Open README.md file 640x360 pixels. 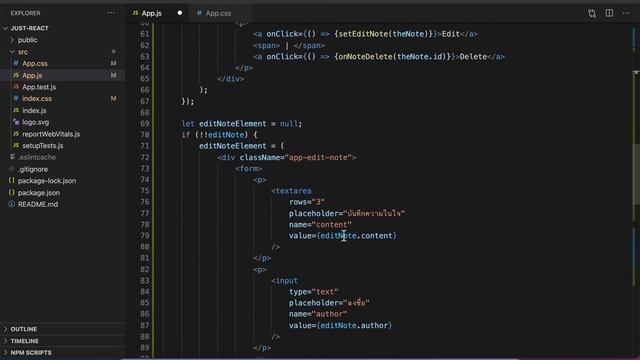pos(38,204)
